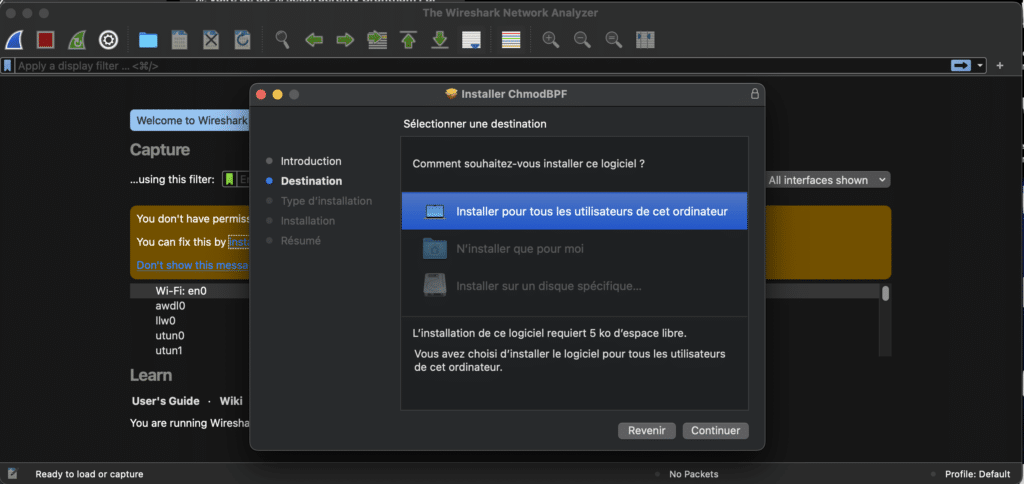1024x484 pixels.
Task: Go back with the green left arrow
Action: click(314, 40)
